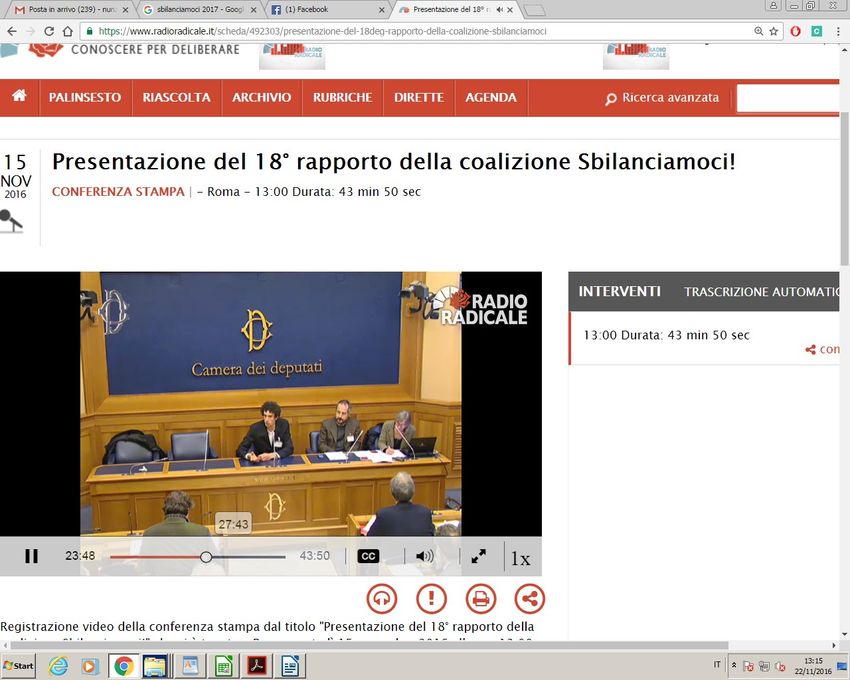Image resolution: width=850 pixels, height=680 pixels.
Task: Bookmark this page with the star icon
Action: 773,31
